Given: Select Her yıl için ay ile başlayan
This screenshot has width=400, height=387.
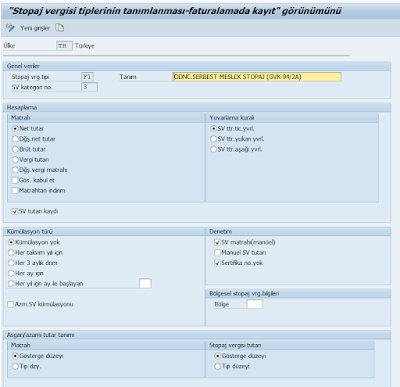Looking at the screenshot, I should pyautogui.click(x=11, y=283).
